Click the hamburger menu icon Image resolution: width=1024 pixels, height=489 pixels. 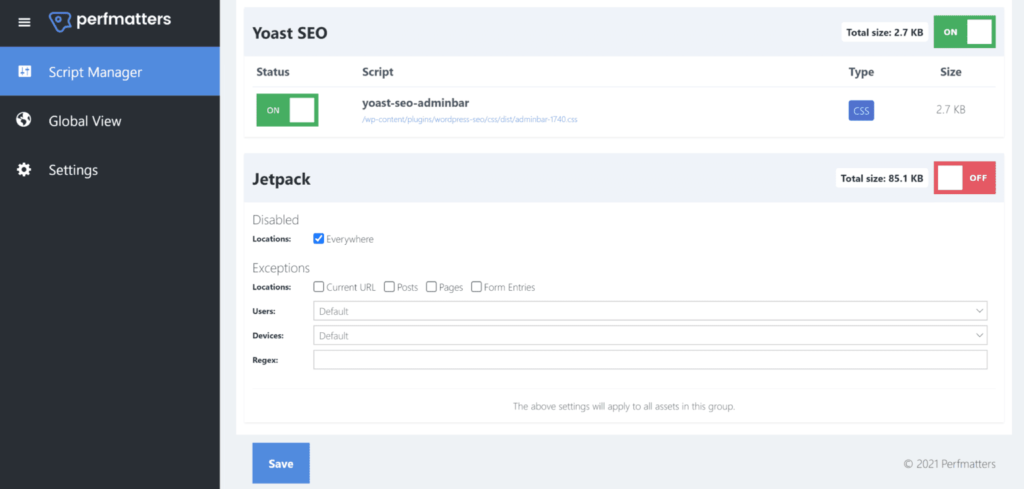coord(24,22)
